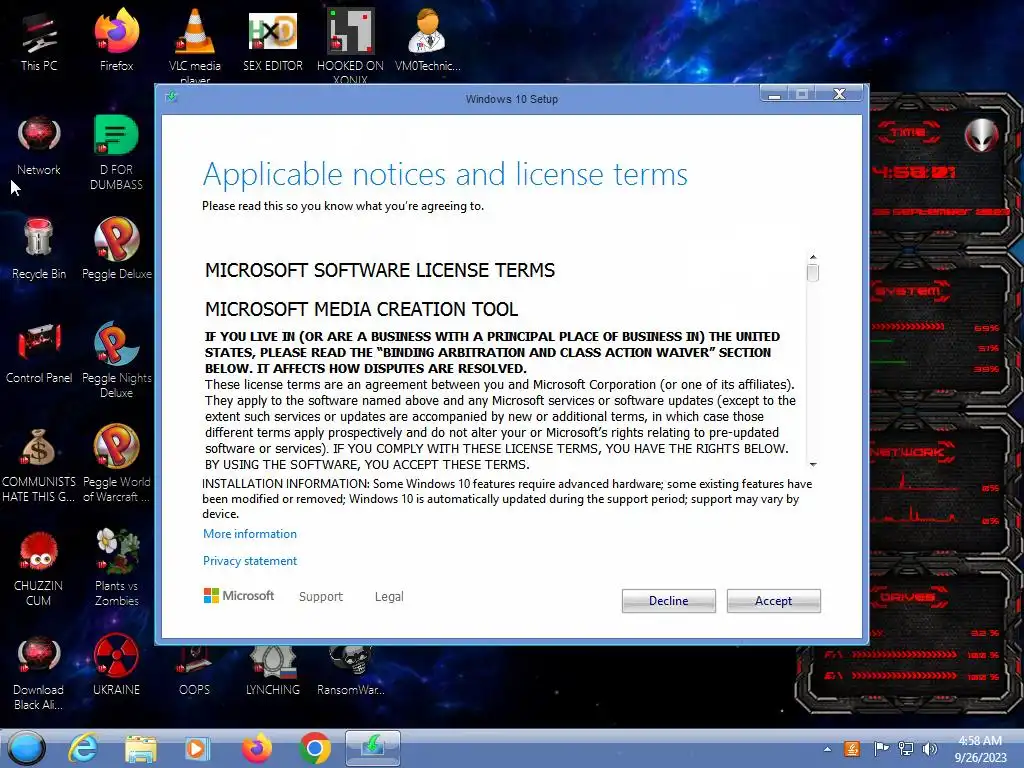Open the HOOKED ON XONIX shortcut

point(350,46)
